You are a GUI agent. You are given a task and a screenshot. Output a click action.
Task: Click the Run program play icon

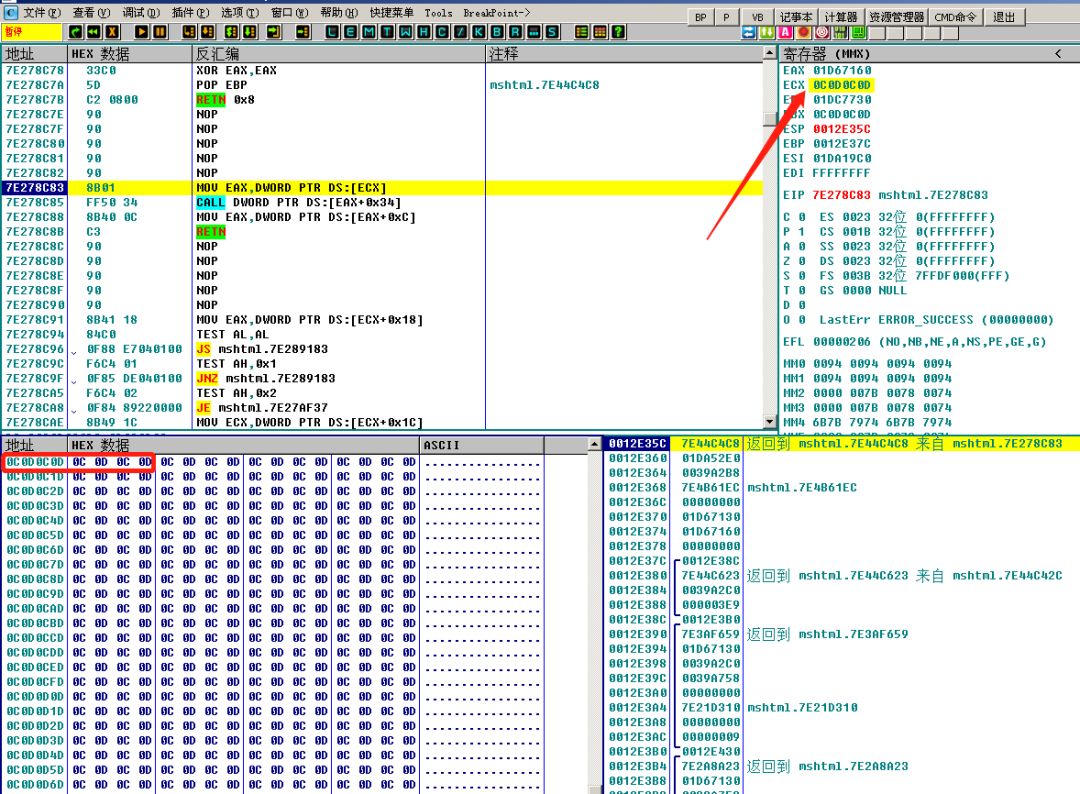pos(141,32)
